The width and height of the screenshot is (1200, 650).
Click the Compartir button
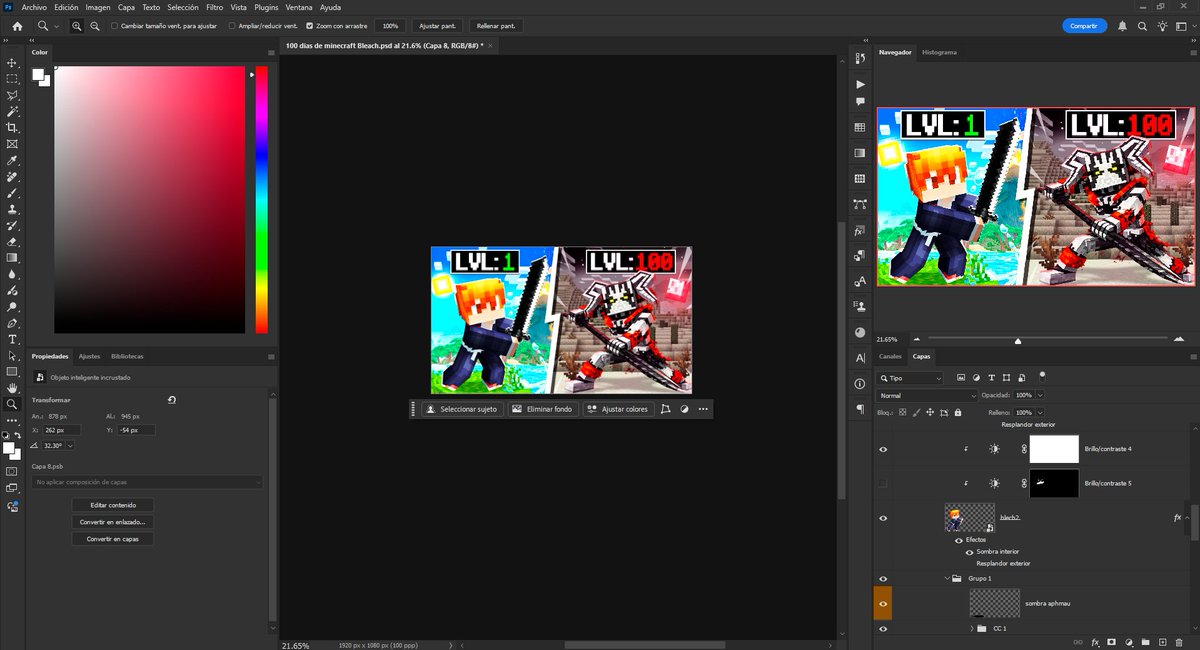point(1084,26)
